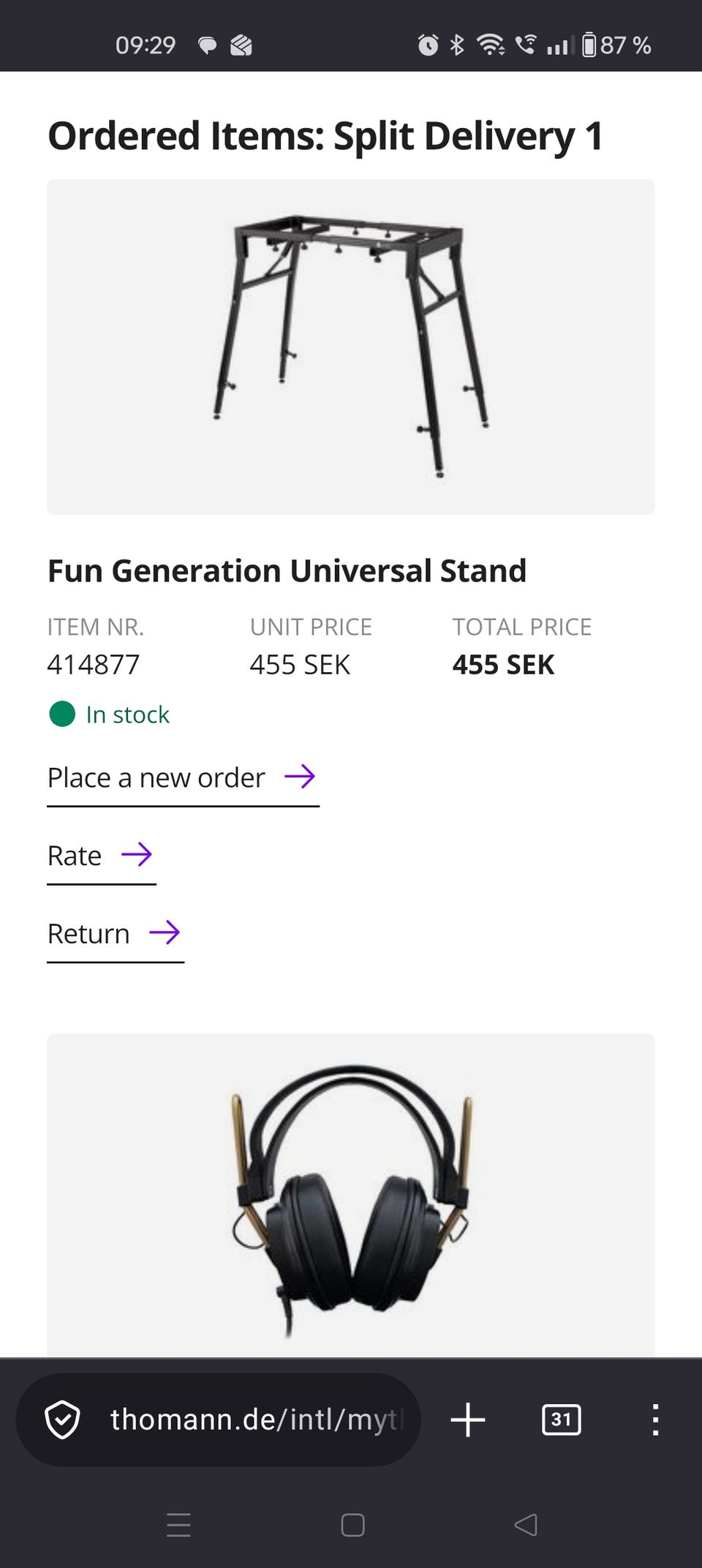Open a new tab with plus icon
The height and width of the screenshot is (1568, 702).
coord(468,1420)
